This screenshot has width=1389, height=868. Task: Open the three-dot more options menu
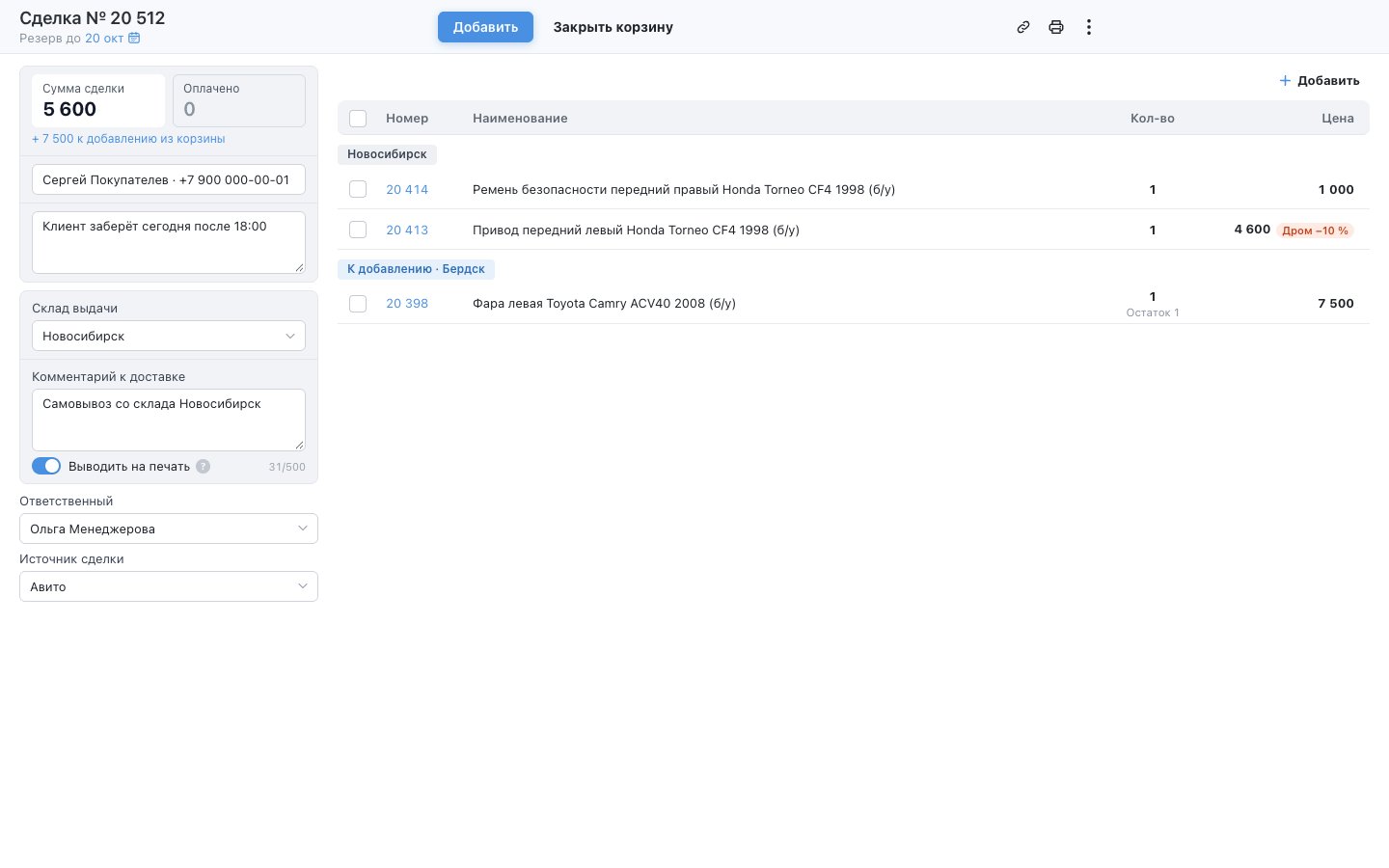[1089, 27]
